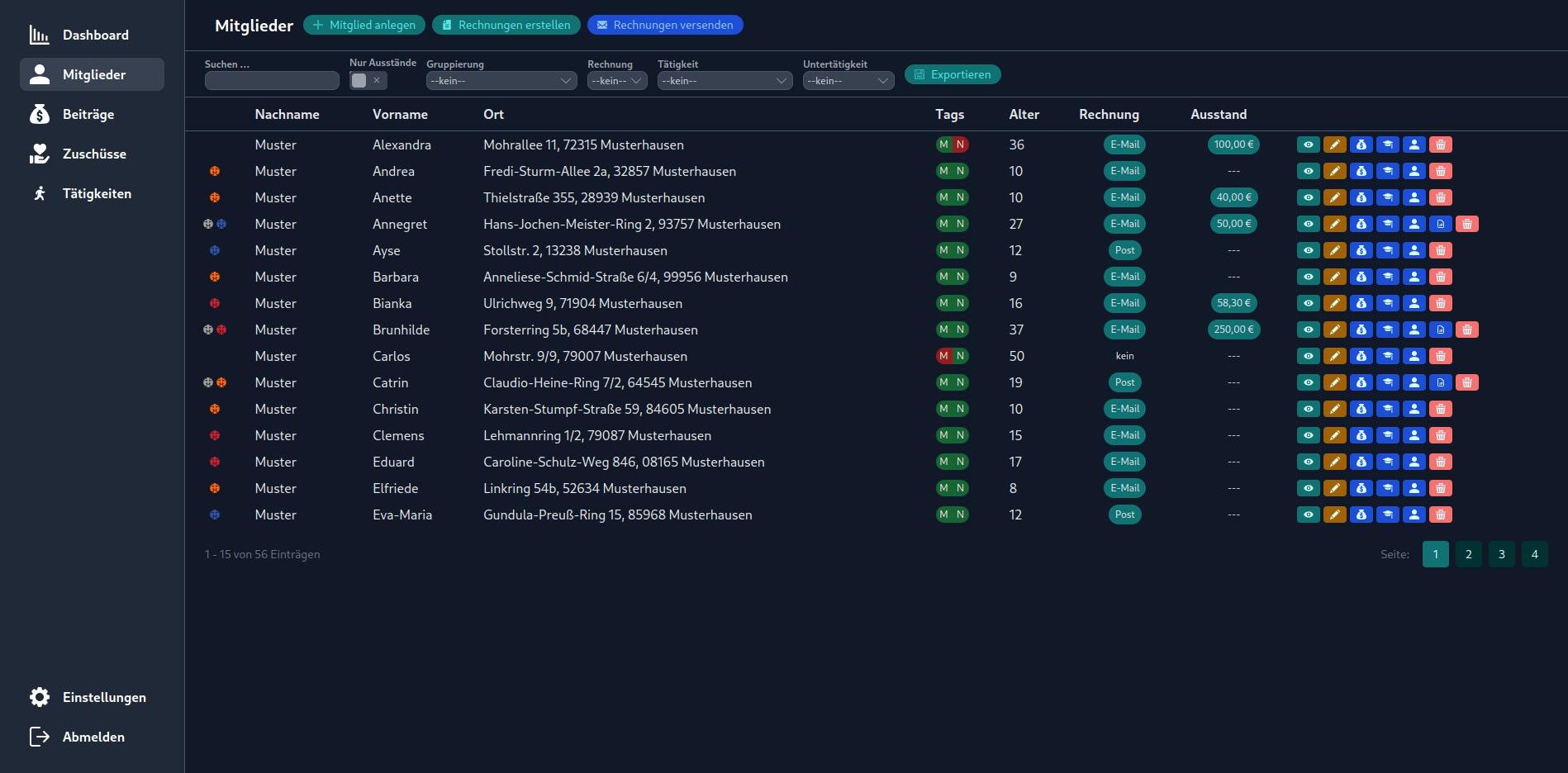The height and width of the screenshot is (773, 1568).
Task: Open the document icon for Annegret
Action: click(1440, 224)
